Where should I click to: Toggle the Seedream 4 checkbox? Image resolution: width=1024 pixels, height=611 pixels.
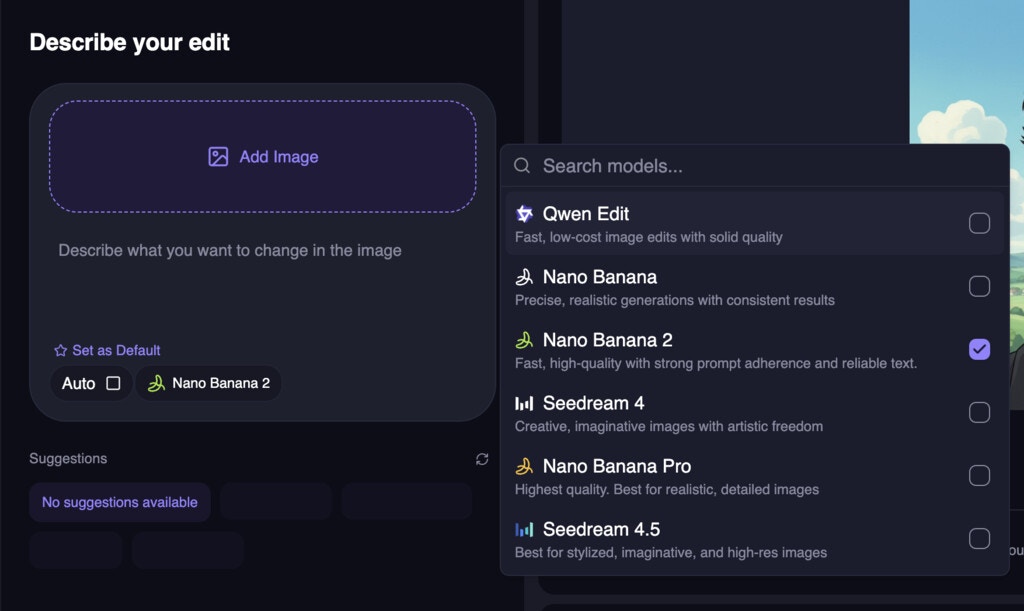tap(979, 412)
